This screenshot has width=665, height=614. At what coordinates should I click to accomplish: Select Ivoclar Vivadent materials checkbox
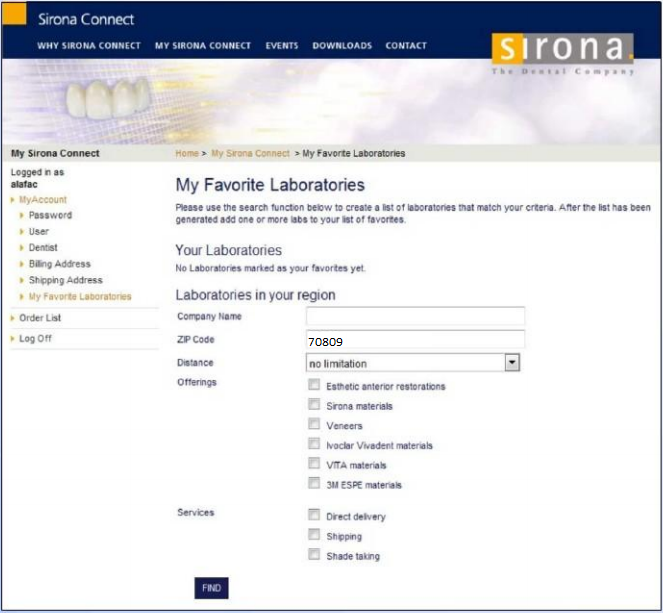pyautogui.click(x=314, y=444)
